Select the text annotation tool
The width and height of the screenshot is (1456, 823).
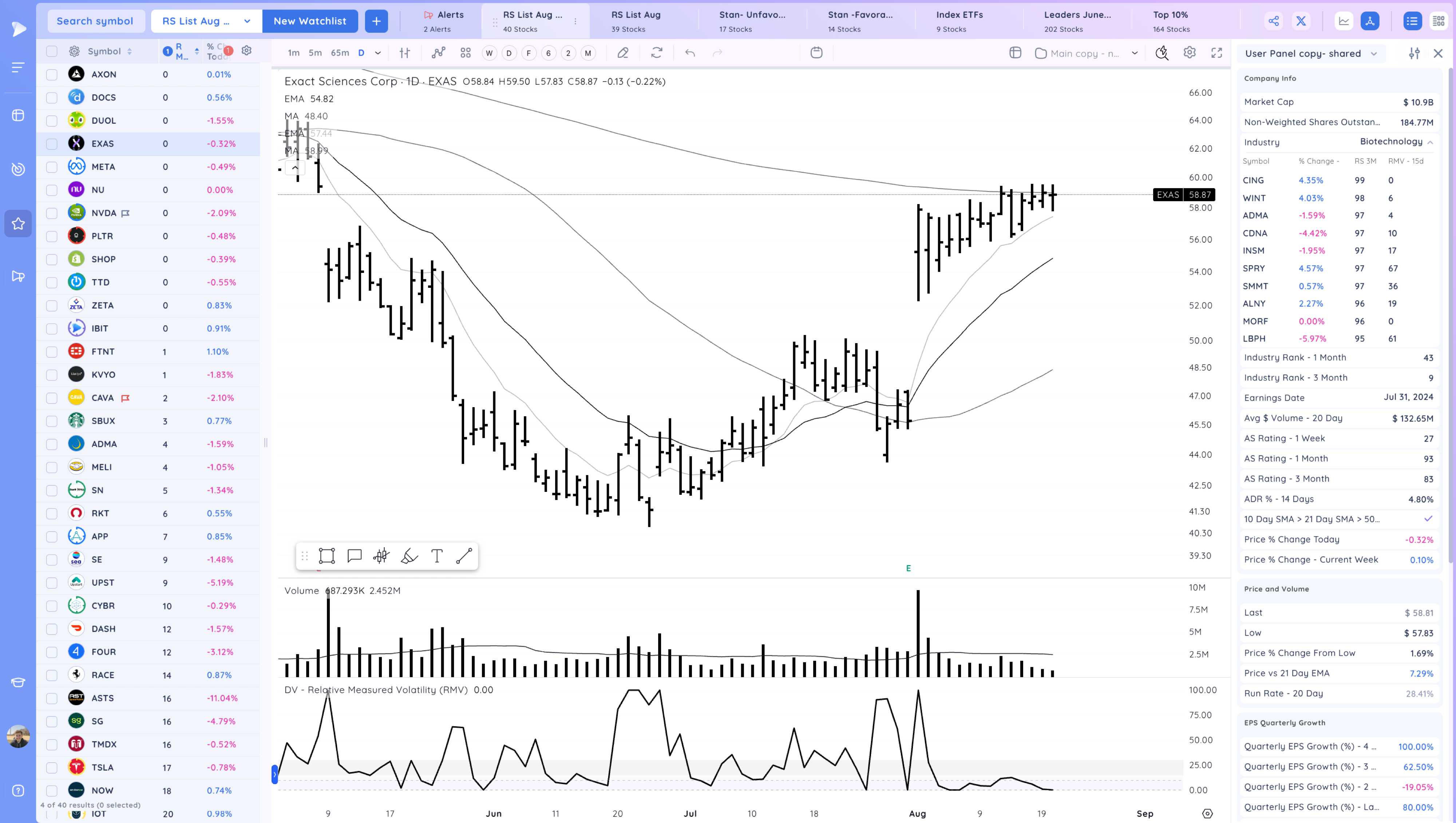tap(436, 556)
